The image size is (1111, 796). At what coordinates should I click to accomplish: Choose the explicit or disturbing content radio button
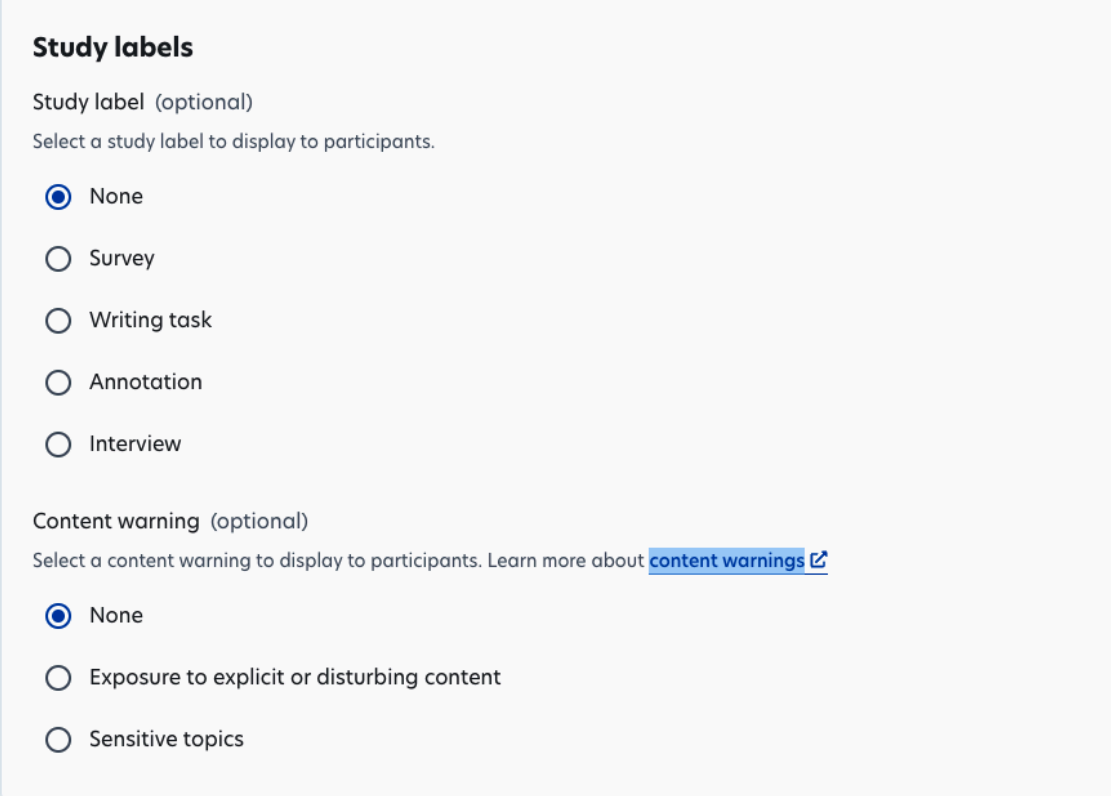tap(58, 678)
